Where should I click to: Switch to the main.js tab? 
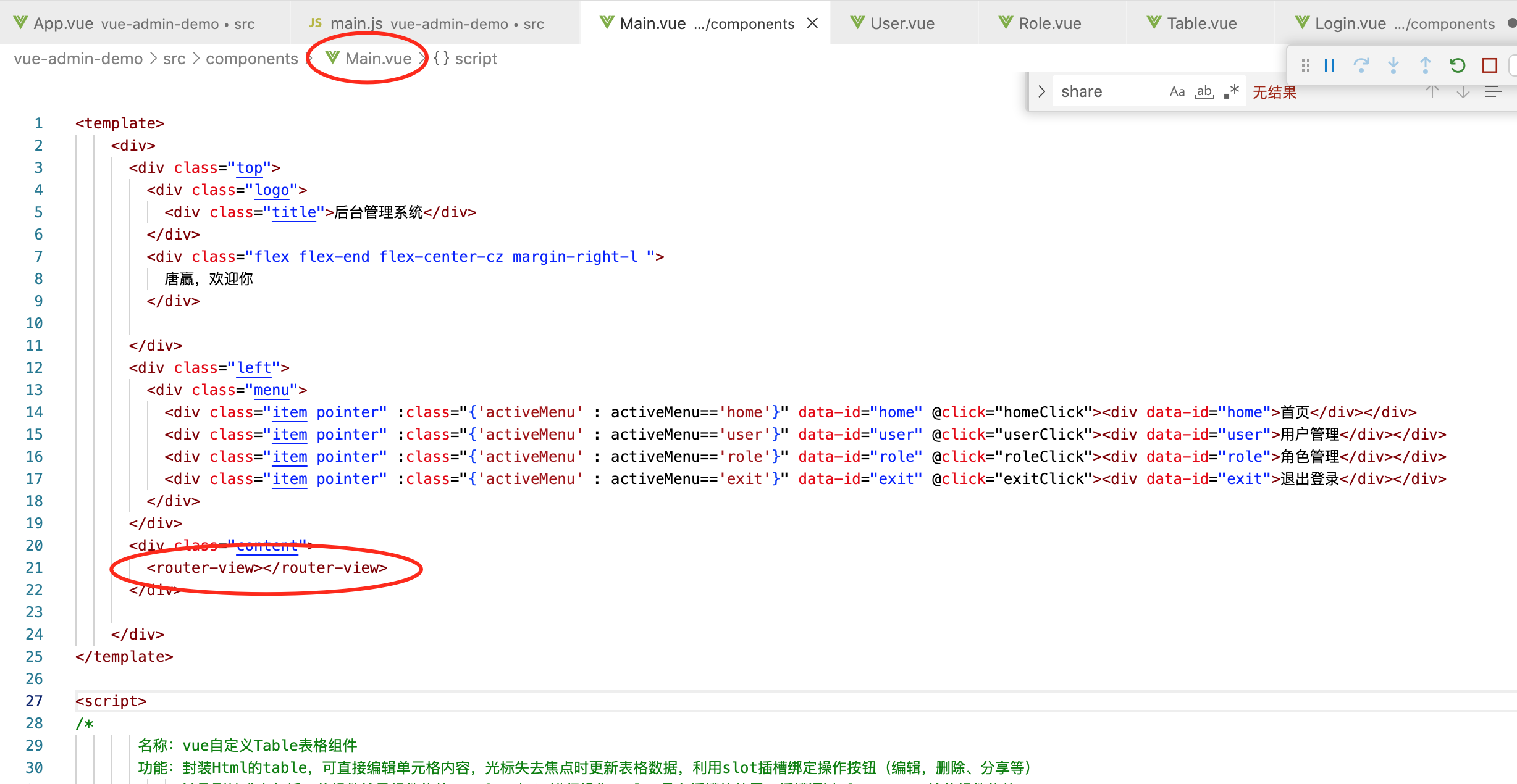pos(356,23)
